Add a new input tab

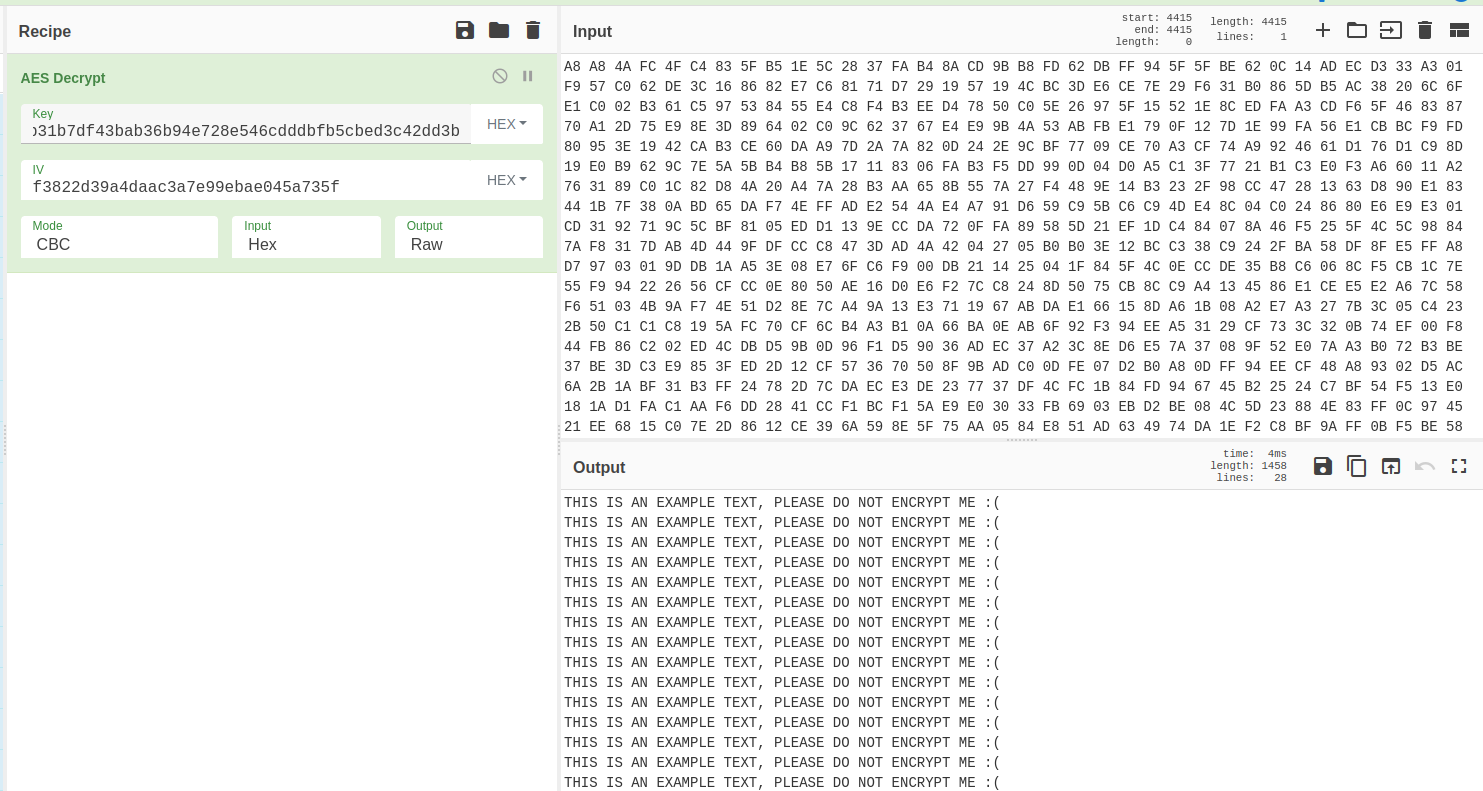click(1322, 30)
